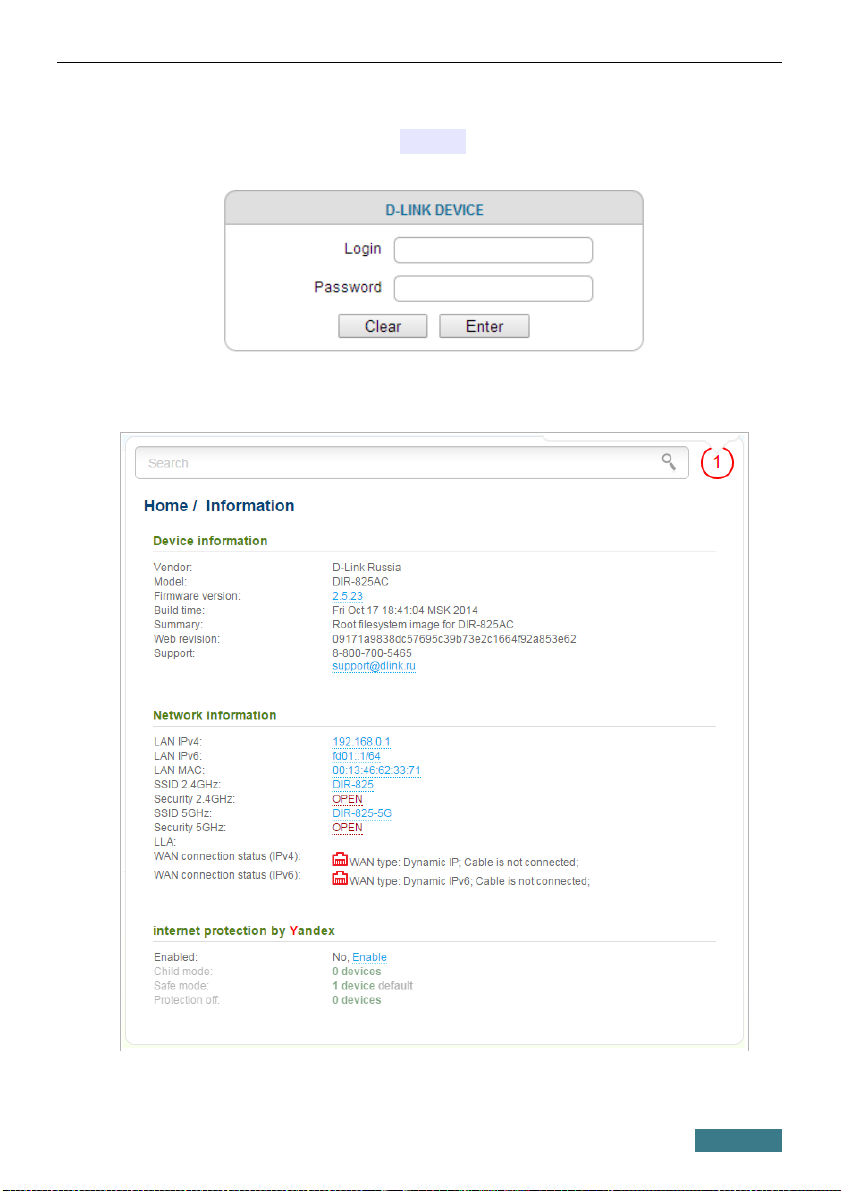Click the Clear button

coord(383,327)
